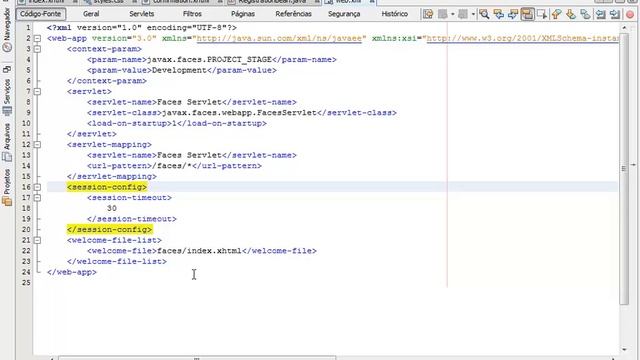640x360 pixels.
Task: Open the Arquivos side panel
Action: click(7, 142)
